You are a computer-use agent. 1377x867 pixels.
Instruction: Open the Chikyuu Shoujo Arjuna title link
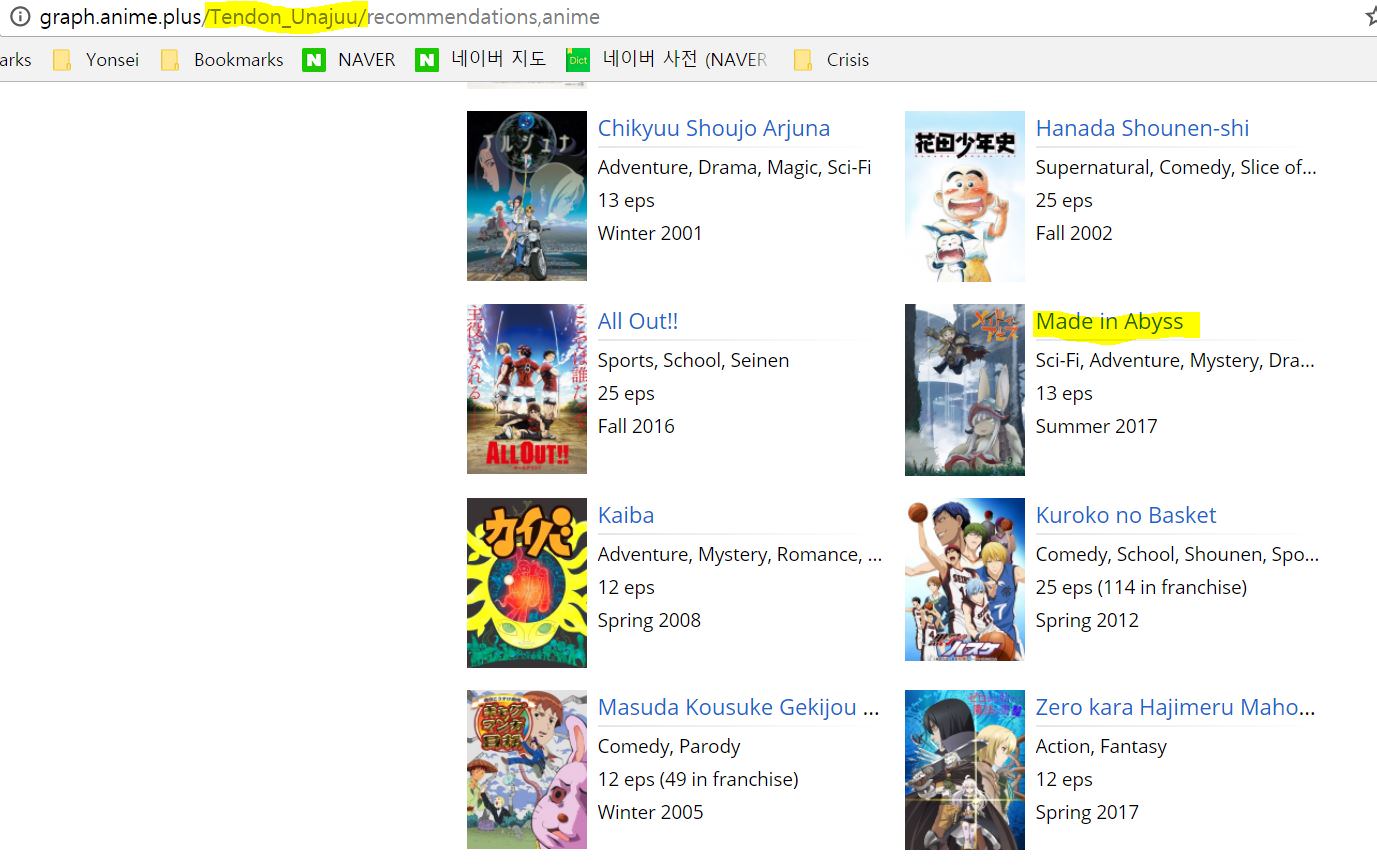(713, 129)
